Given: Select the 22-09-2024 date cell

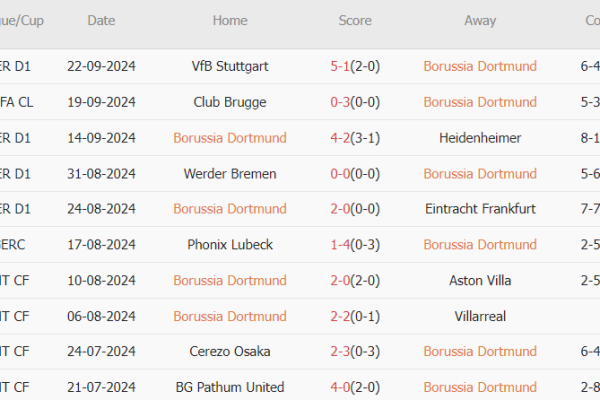Looking at the screenshot, I should point(101,66).
